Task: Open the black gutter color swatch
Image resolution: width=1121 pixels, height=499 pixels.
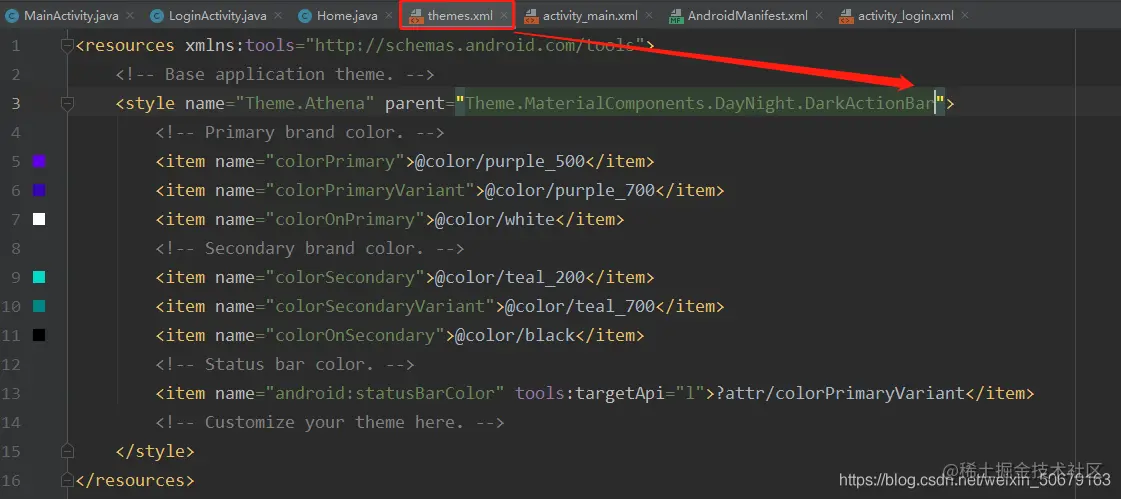Action: tap(39, 335)
